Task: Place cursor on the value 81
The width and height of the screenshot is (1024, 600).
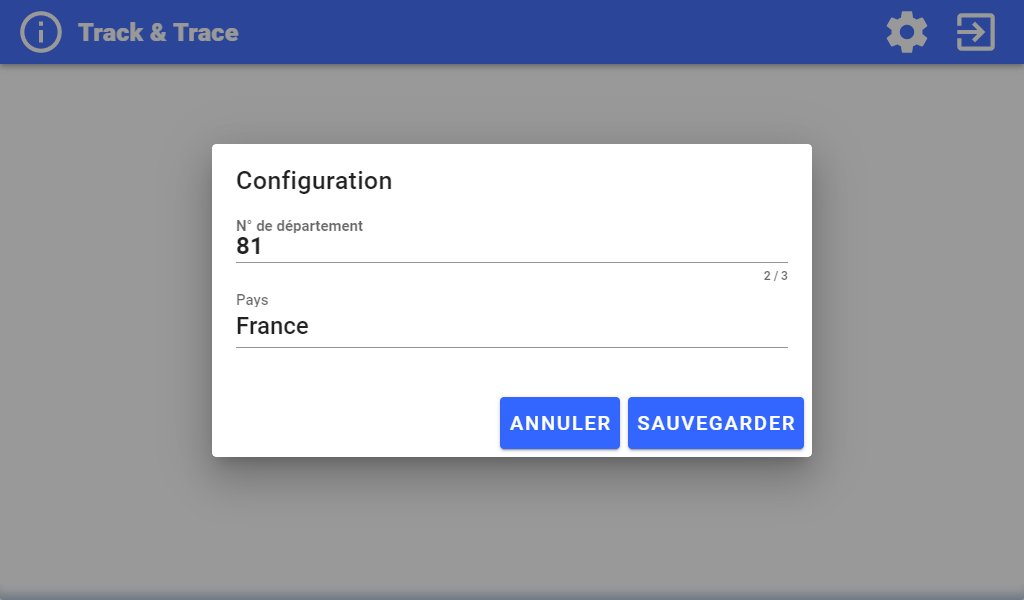Action: click(x=249, y=246)
